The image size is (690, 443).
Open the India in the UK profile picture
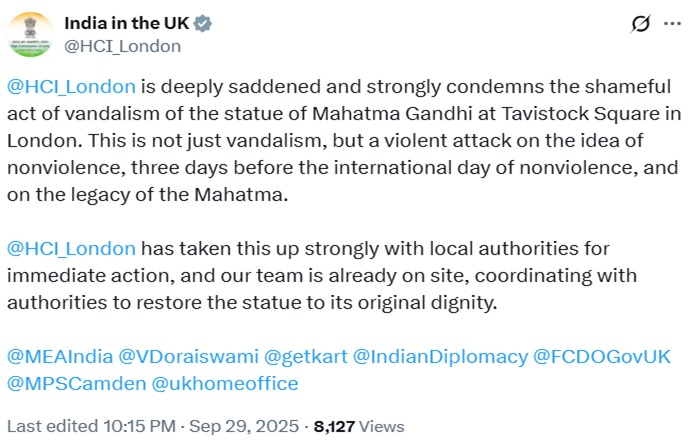coord(31,33)
